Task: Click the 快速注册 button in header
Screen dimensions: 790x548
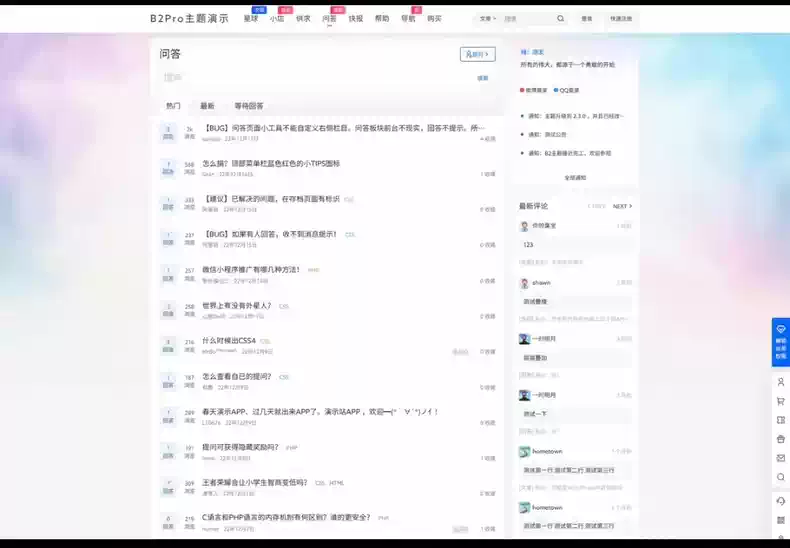Action: point(621,19)
